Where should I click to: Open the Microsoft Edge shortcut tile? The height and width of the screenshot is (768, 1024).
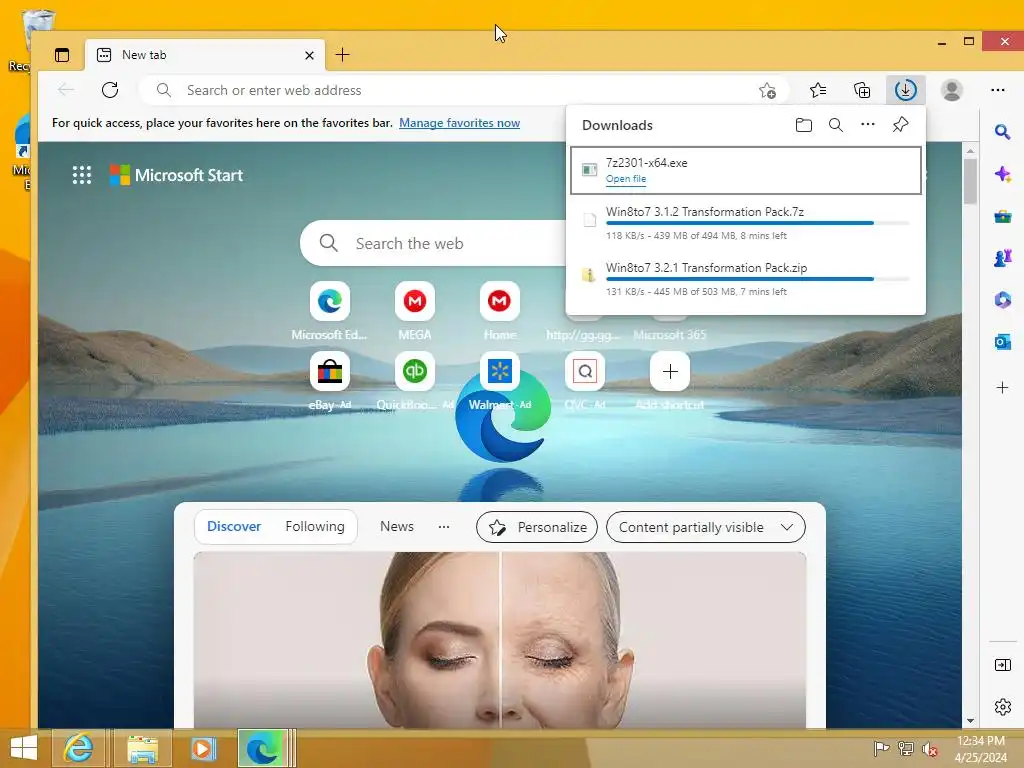[330, 301]
